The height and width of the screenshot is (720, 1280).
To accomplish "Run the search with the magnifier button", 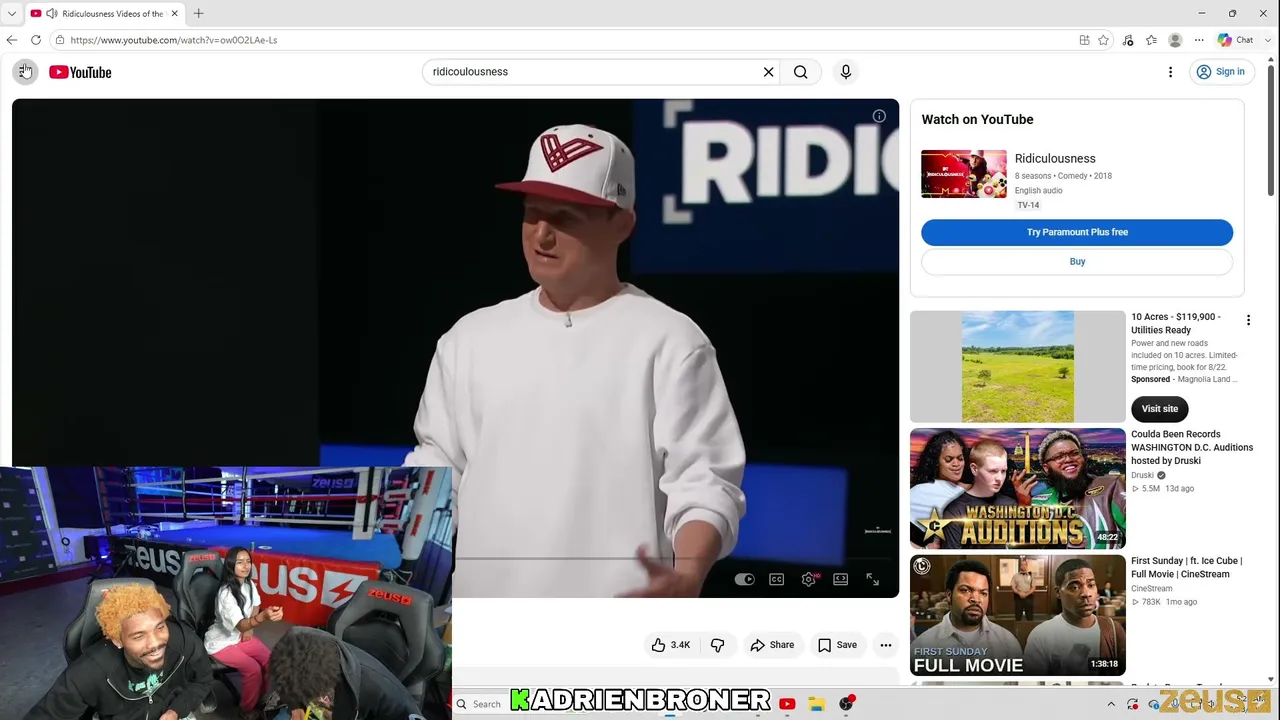I will pos(800,72).
